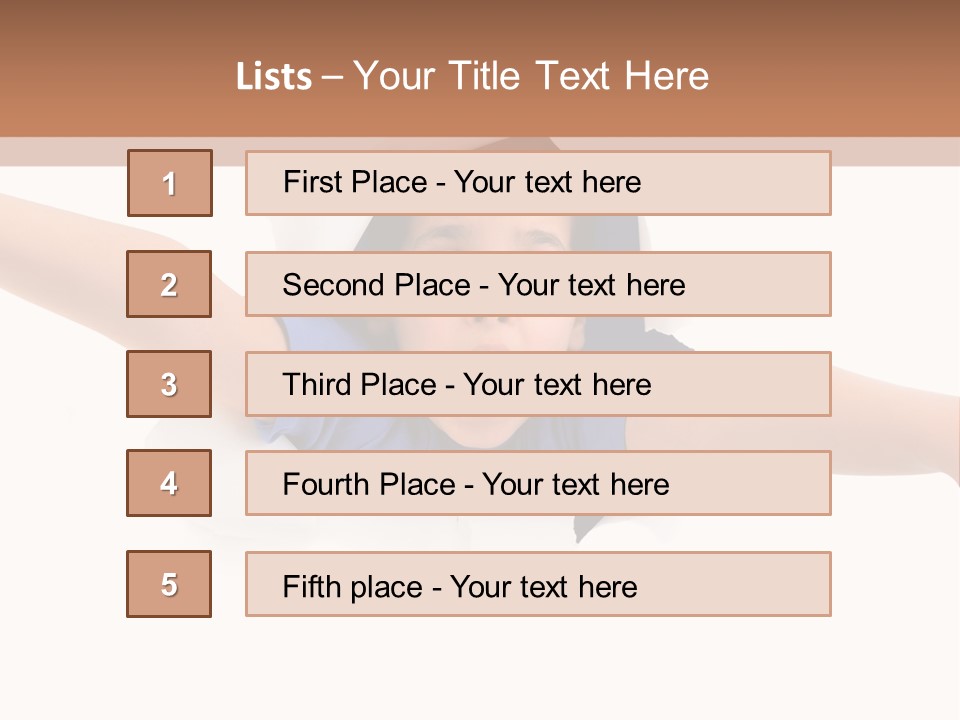Click the word "First" in the top bar
This screenshot has width=960, height=720.
[312, 182]
